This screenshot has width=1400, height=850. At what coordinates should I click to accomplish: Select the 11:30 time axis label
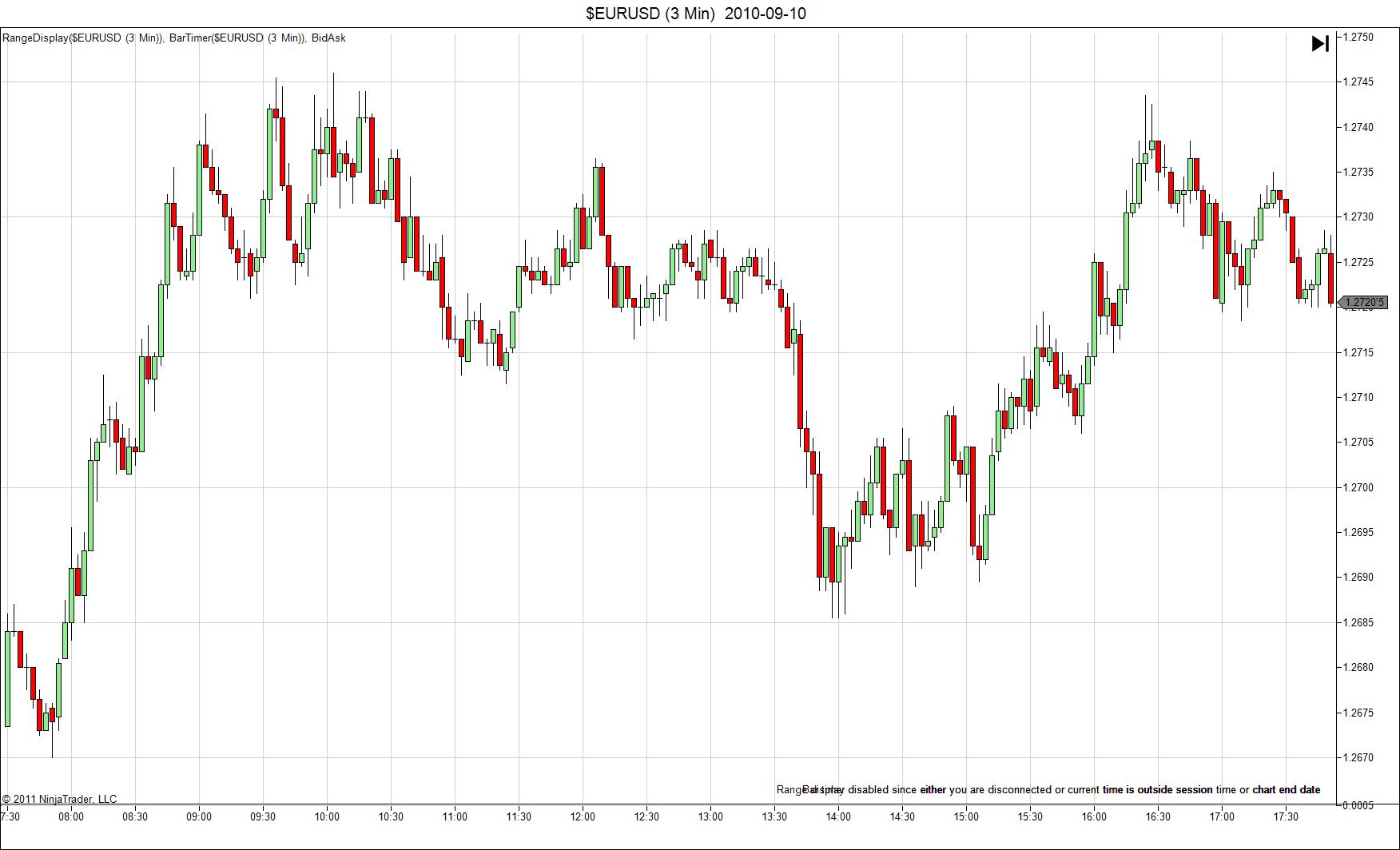click(x=519, y=816)
